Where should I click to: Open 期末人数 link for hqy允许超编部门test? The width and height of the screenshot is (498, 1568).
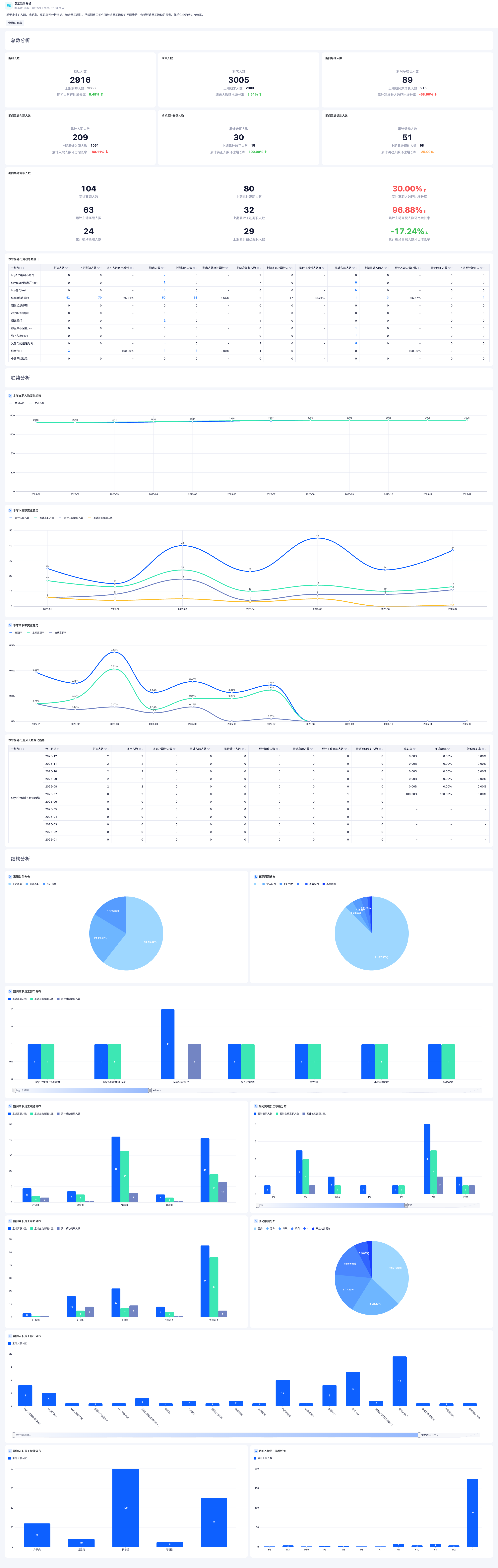pyautogui.click(x=164, y=282)
